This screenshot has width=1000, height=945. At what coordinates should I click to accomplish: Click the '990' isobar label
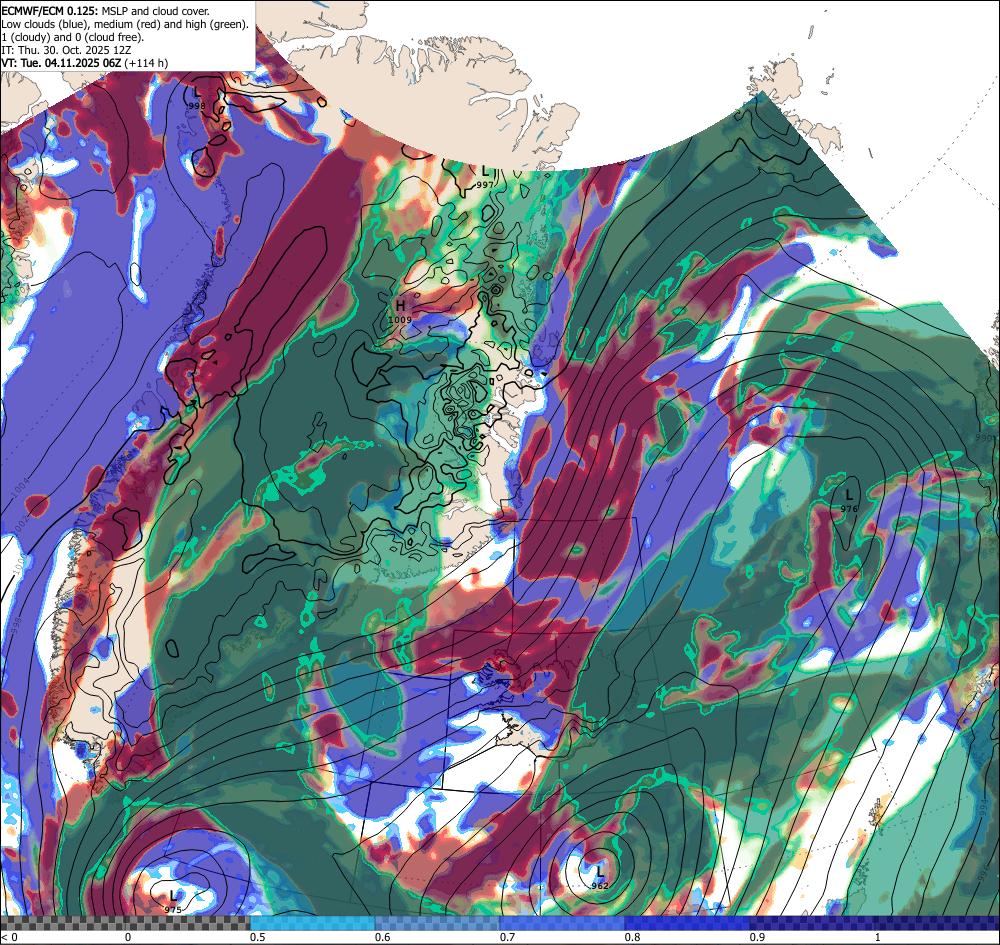[984, 439]
